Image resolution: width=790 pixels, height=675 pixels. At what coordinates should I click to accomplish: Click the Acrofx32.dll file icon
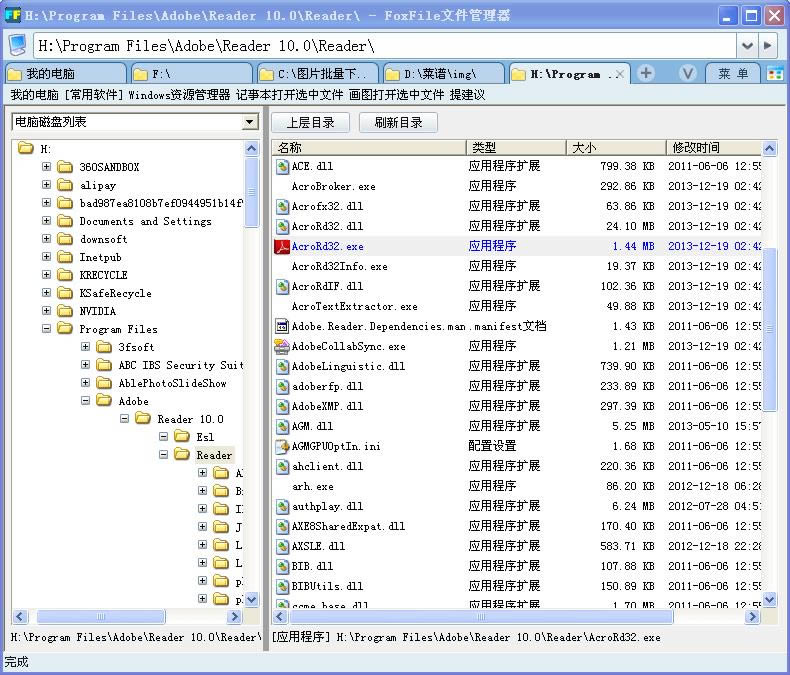coord(282,206)
